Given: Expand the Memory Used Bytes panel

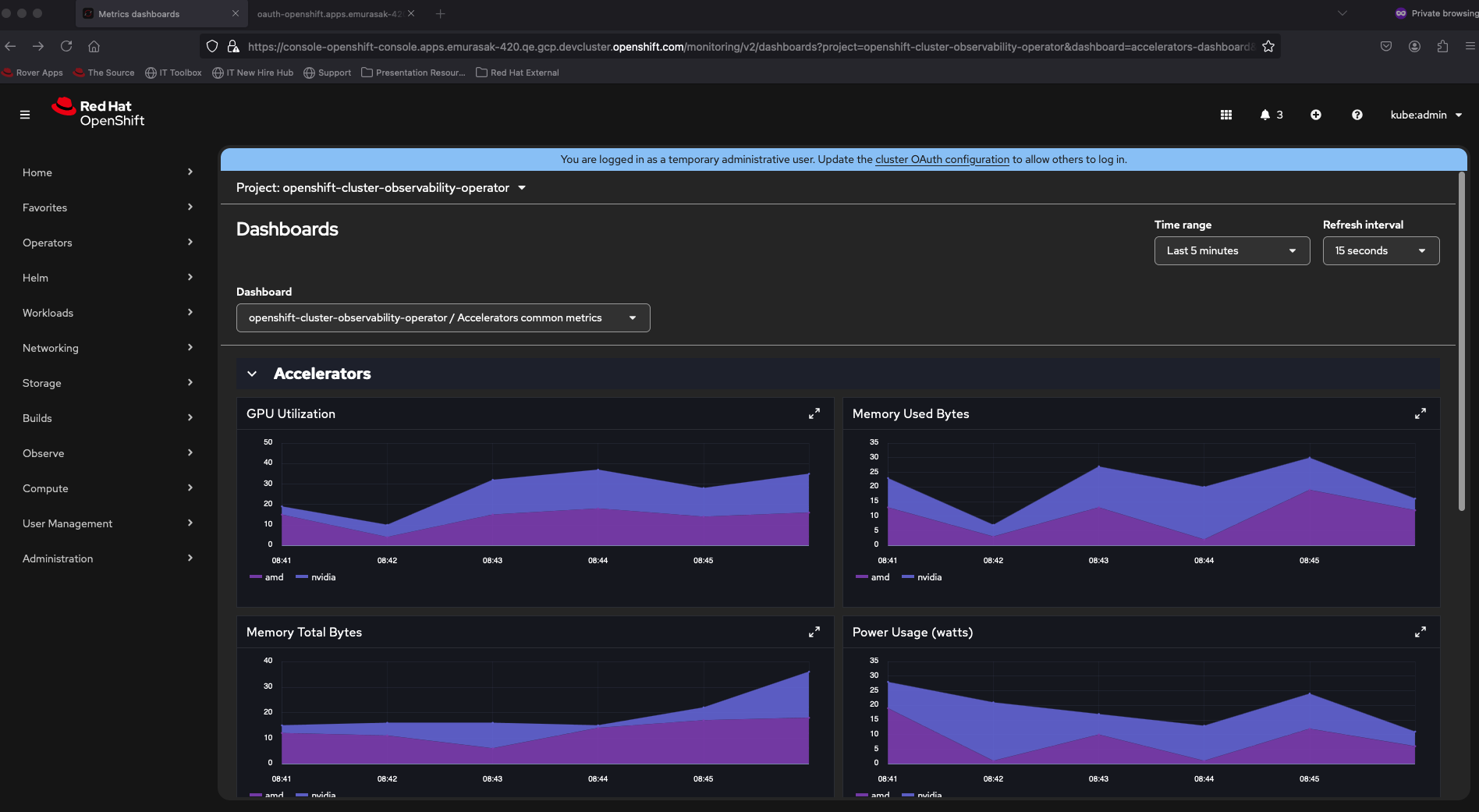Looking at the screenshot, I should click(x=1420, y=413).
